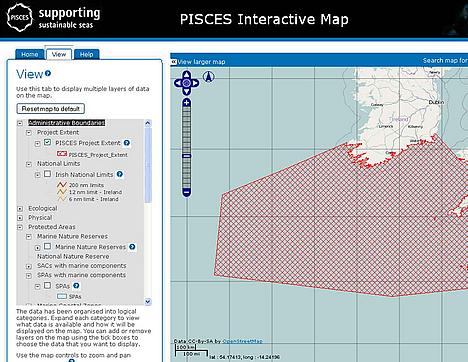Select the Administrative Boundaries tree label
Image resolution: width=468 pixels, height=362 pixels.
point(67,123)
